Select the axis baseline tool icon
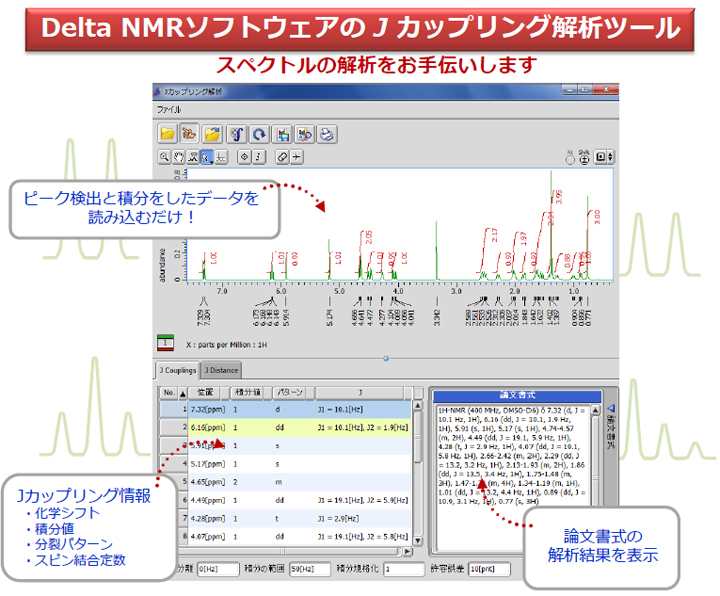Screen dimensions: 720x596 [221, 157]
